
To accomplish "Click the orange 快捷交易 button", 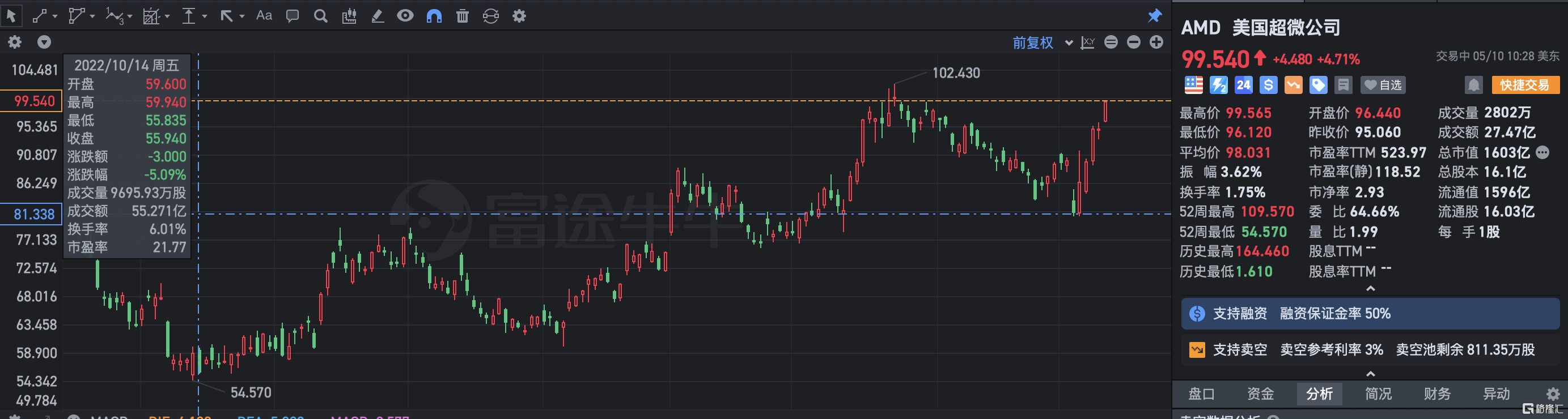I will [1525, 85].
